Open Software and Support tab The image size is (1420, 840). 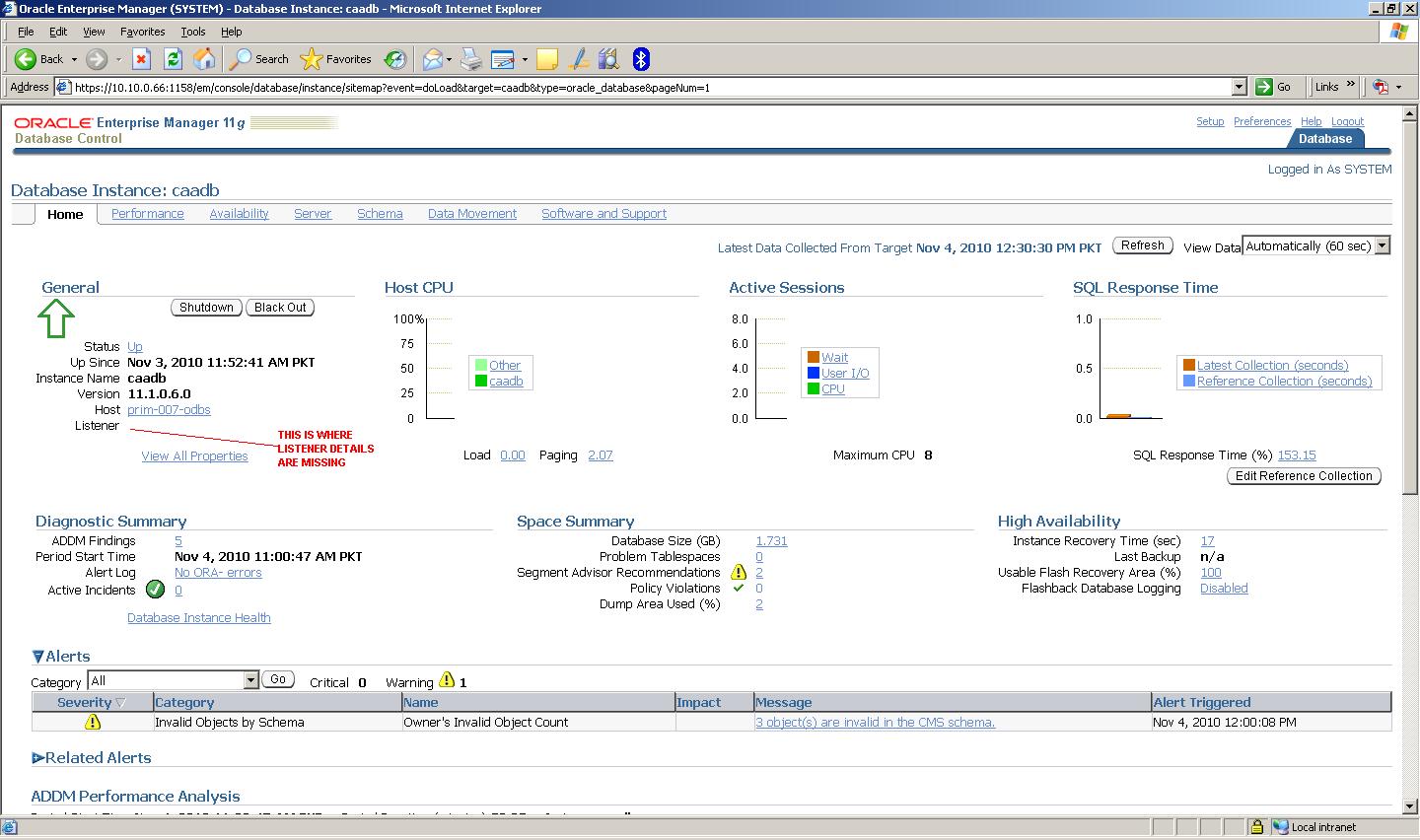tap(603, 214)
